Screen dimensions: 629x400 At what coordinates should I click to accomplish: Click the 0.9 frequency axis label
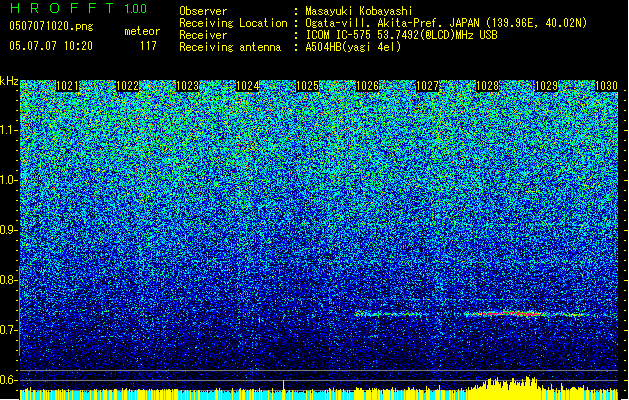click(9, 230)
